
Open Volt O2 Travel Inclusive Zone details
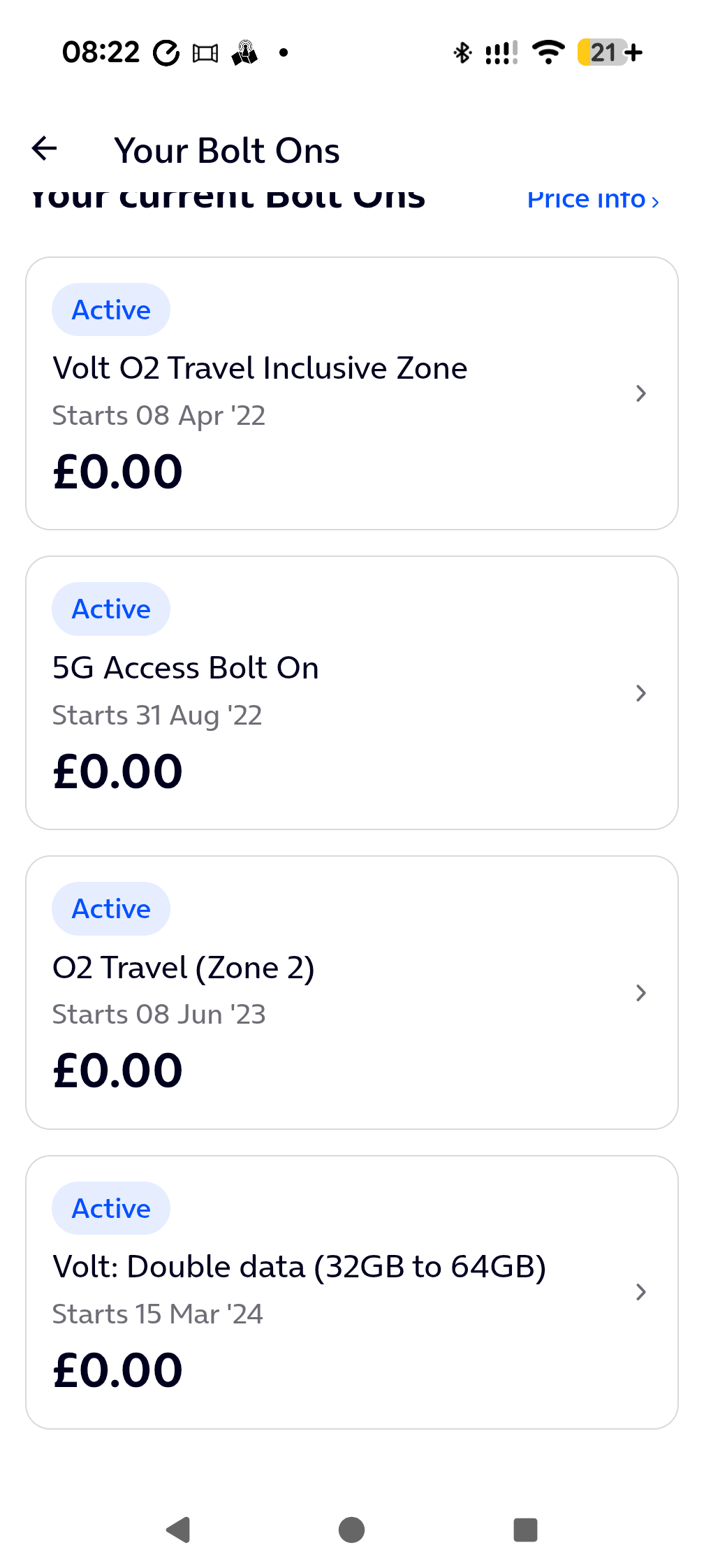pyautogui.click(x=260, y=368)
